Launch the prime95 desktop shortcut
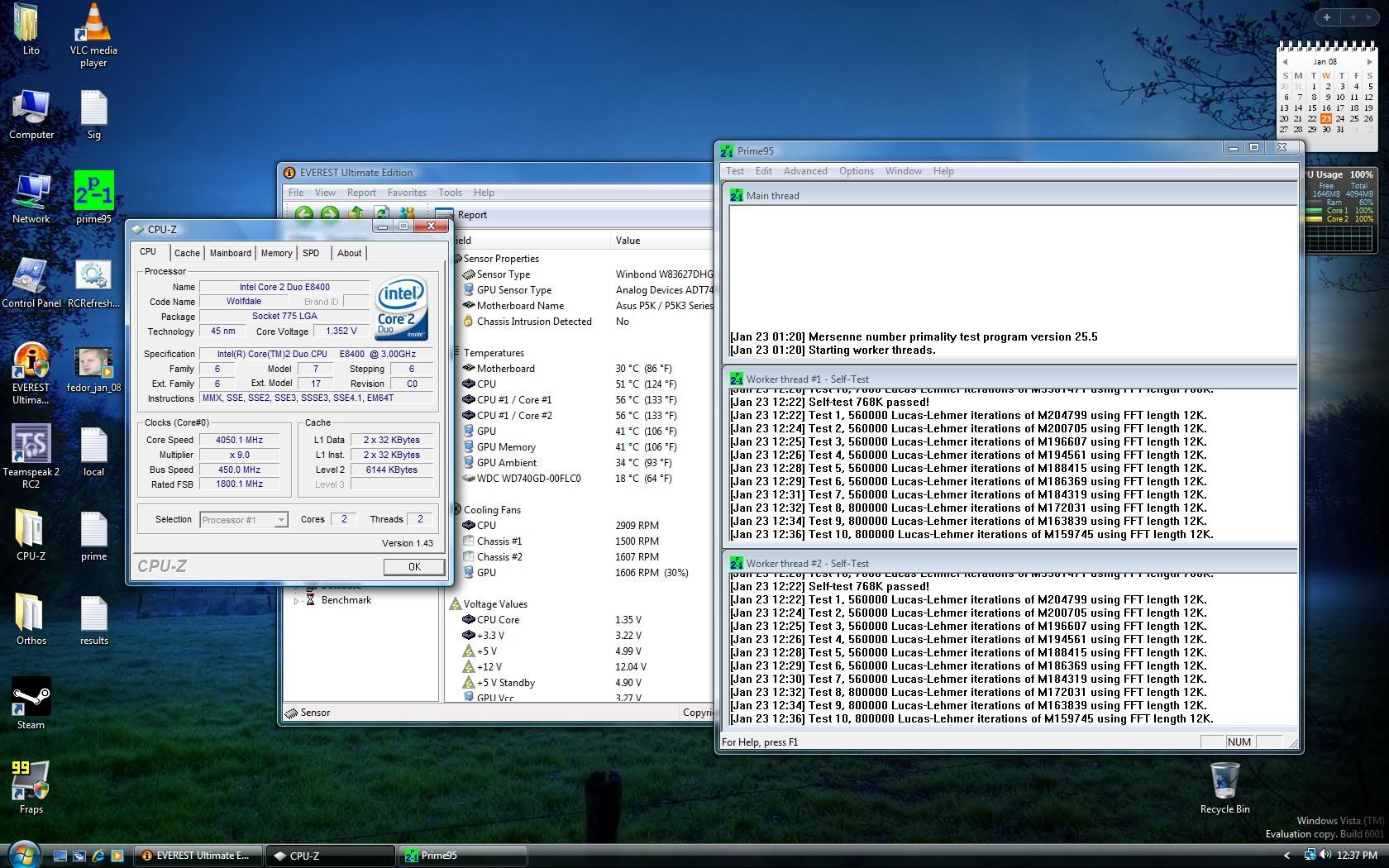The height and width of the screenshot is (868, 1389). (93, 198)
